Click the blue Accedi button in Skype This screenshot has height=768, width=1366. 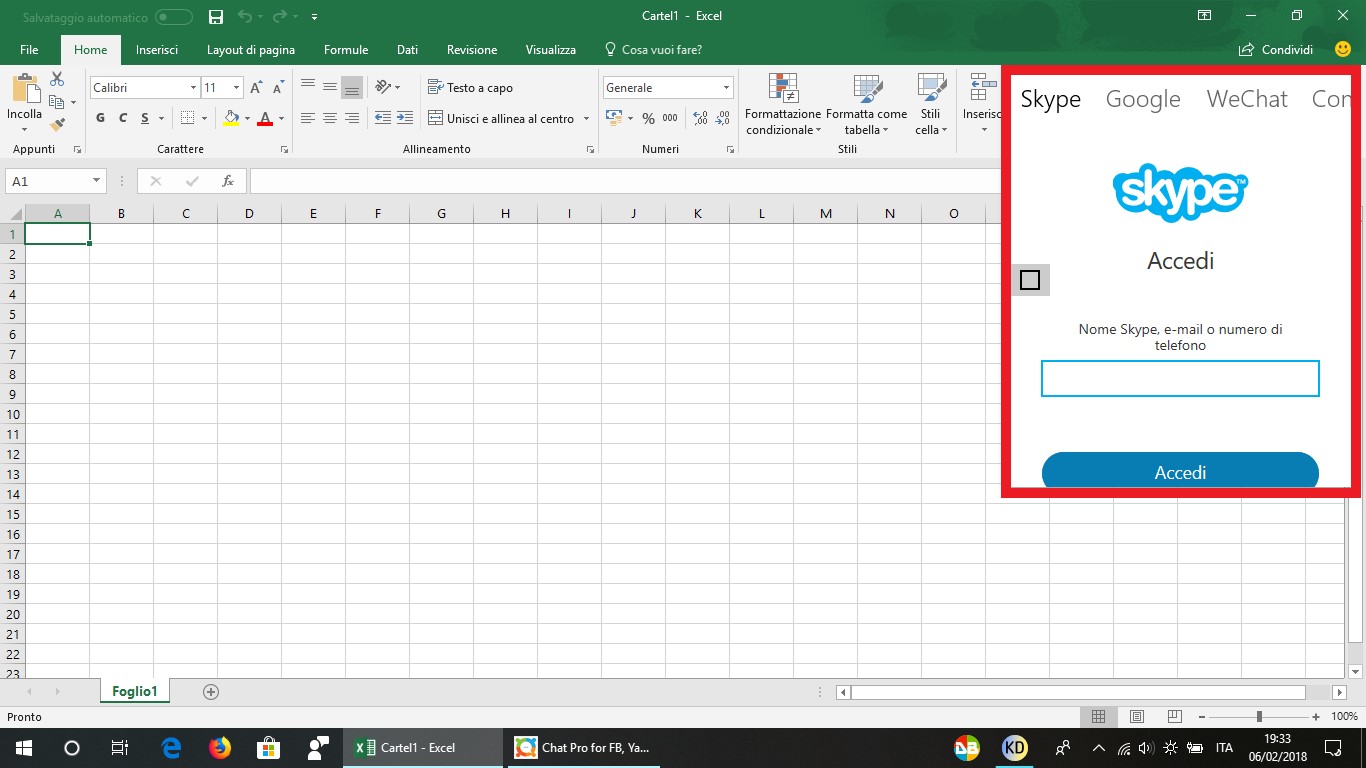(1180, 472)
